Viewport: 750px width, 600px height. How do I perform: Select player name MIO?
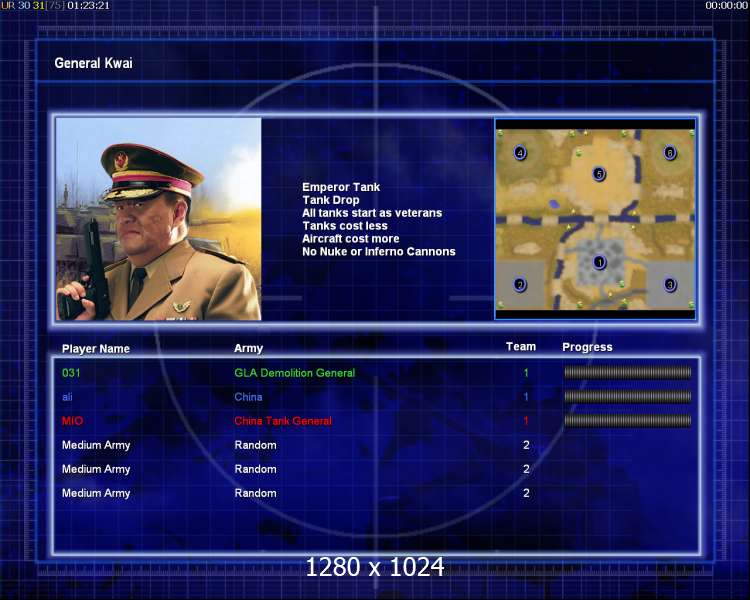tap(72, 421)
